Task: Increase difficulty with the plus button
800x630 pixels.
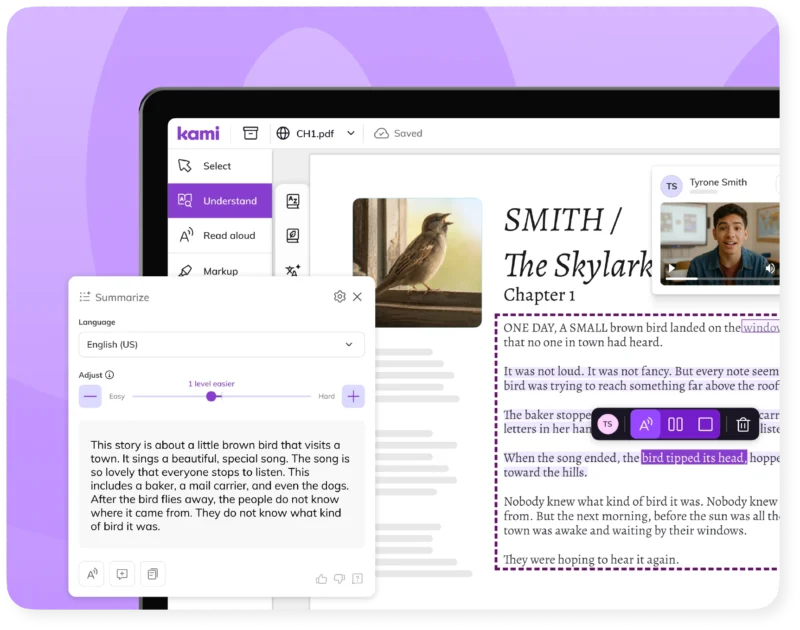Action: click(x=353, y=396)
